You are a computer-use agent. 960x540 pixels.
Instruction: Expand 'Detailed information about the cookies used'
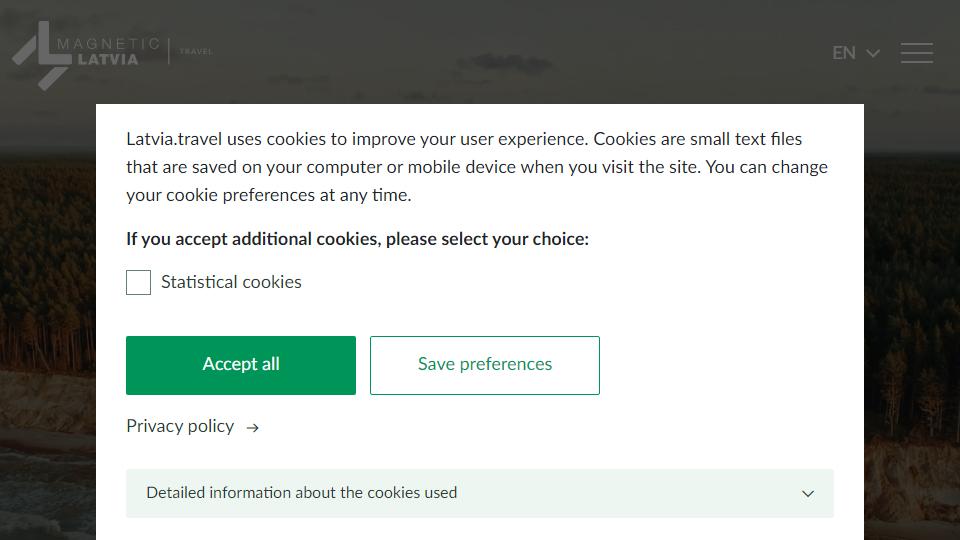[x=479, y=493]
